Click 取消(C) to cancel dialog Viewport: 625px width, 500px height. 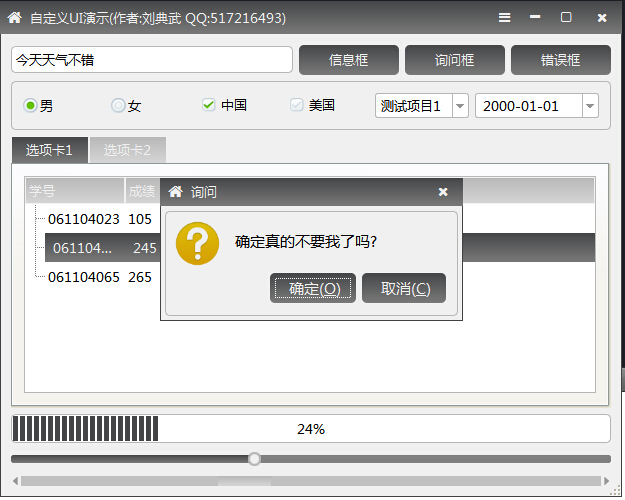pos(404,288)
